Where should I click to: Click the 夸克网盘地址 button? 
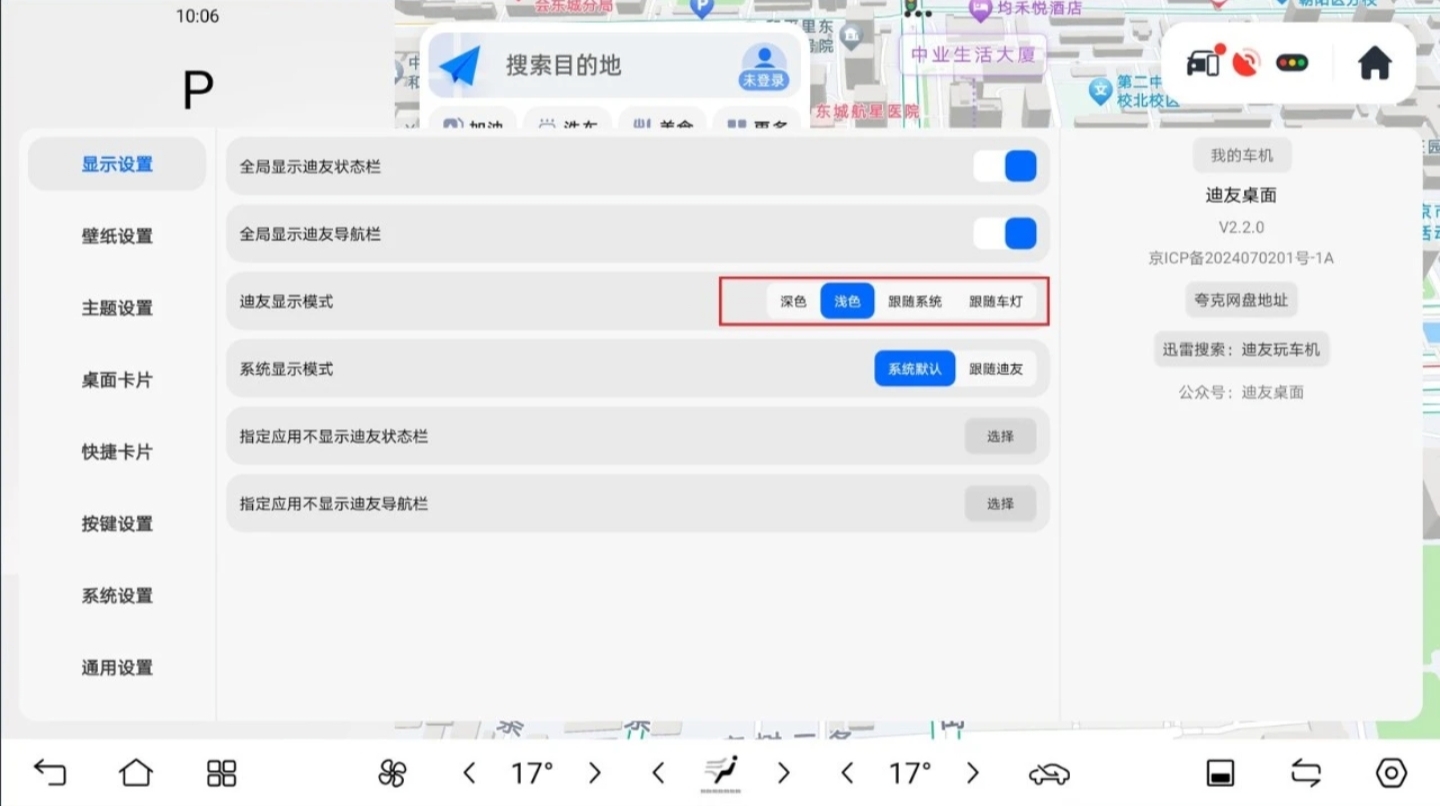[1241, 300]
